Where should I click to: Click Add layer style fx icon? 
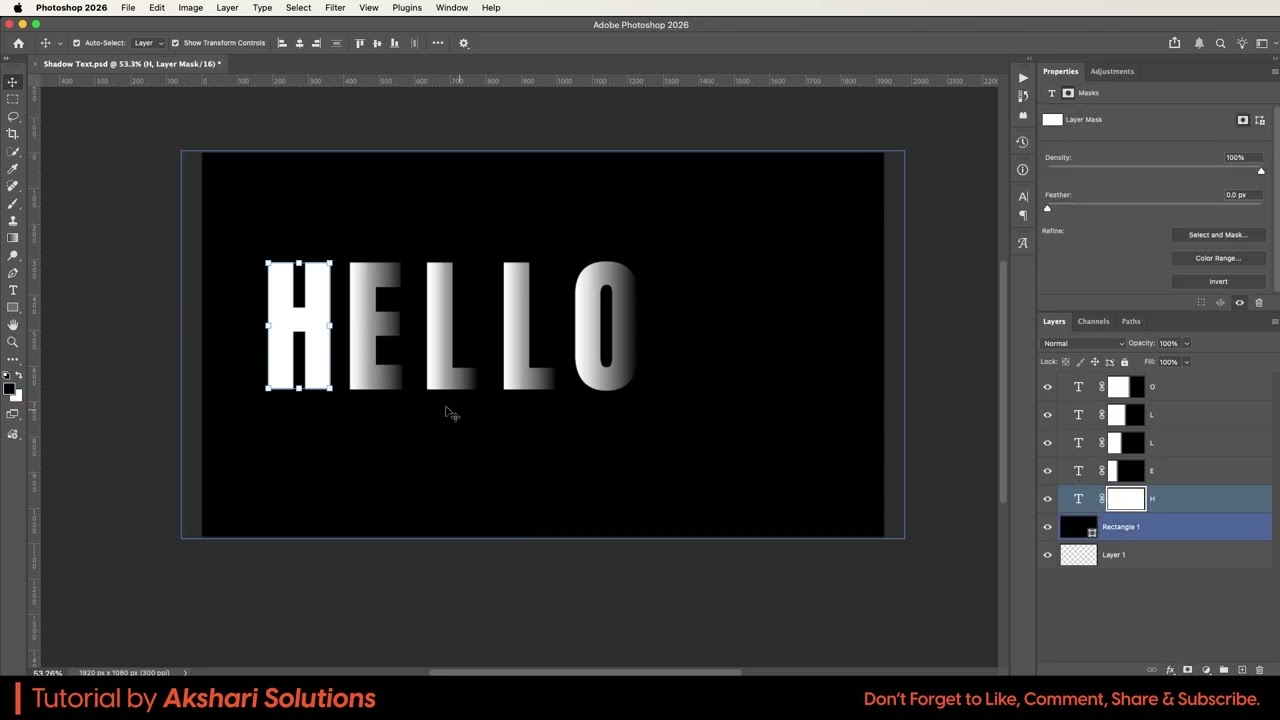pos(1170,670)
